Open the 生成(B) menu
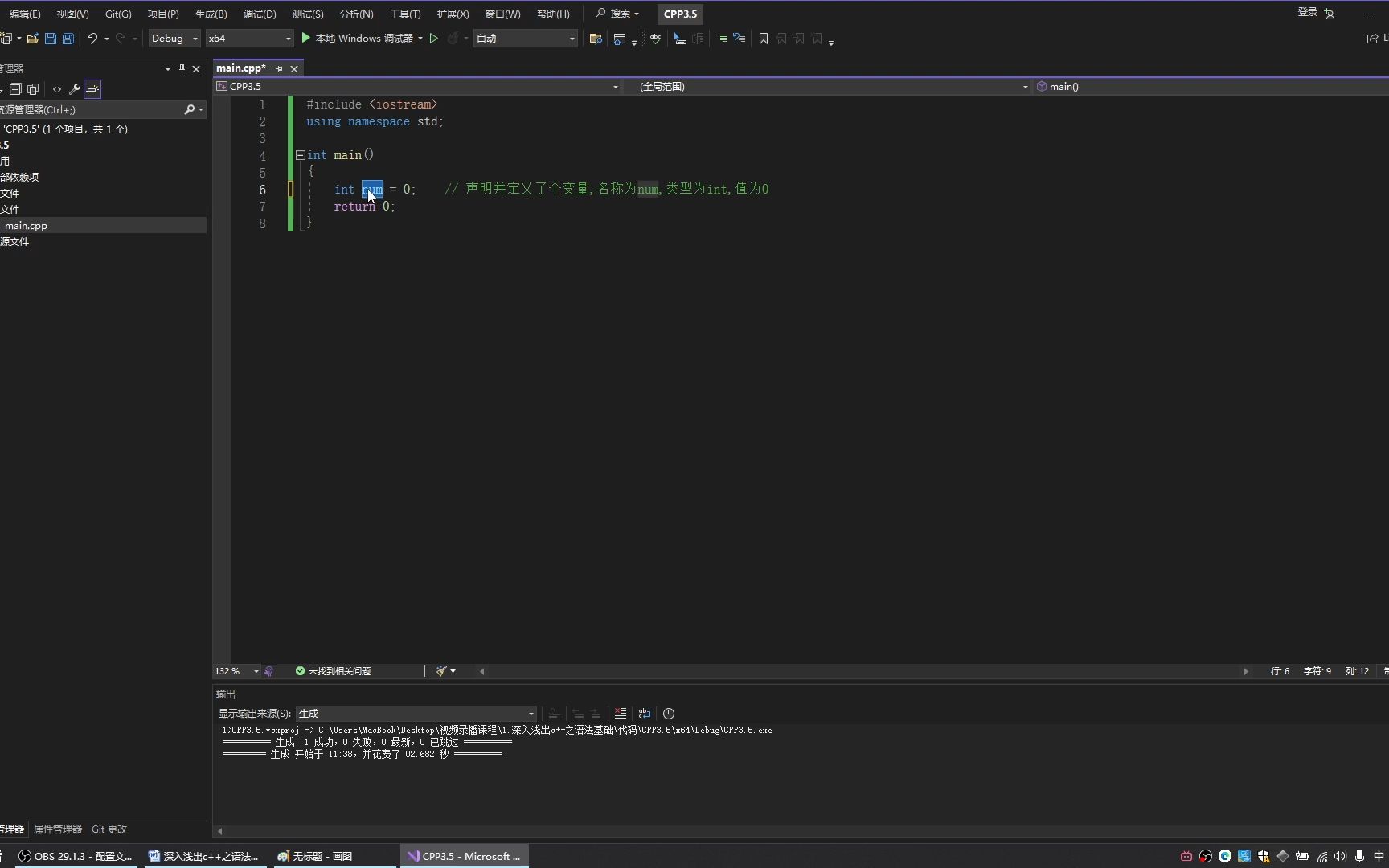This screenshot has width=1389, height=868. point(211,14)
